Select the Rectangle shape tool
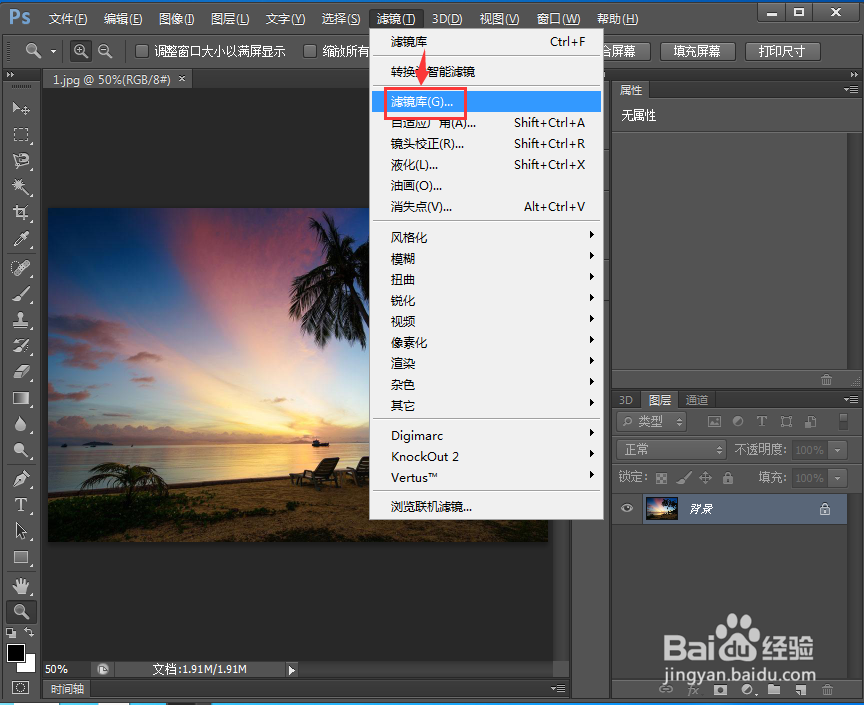 pos(21,557)
